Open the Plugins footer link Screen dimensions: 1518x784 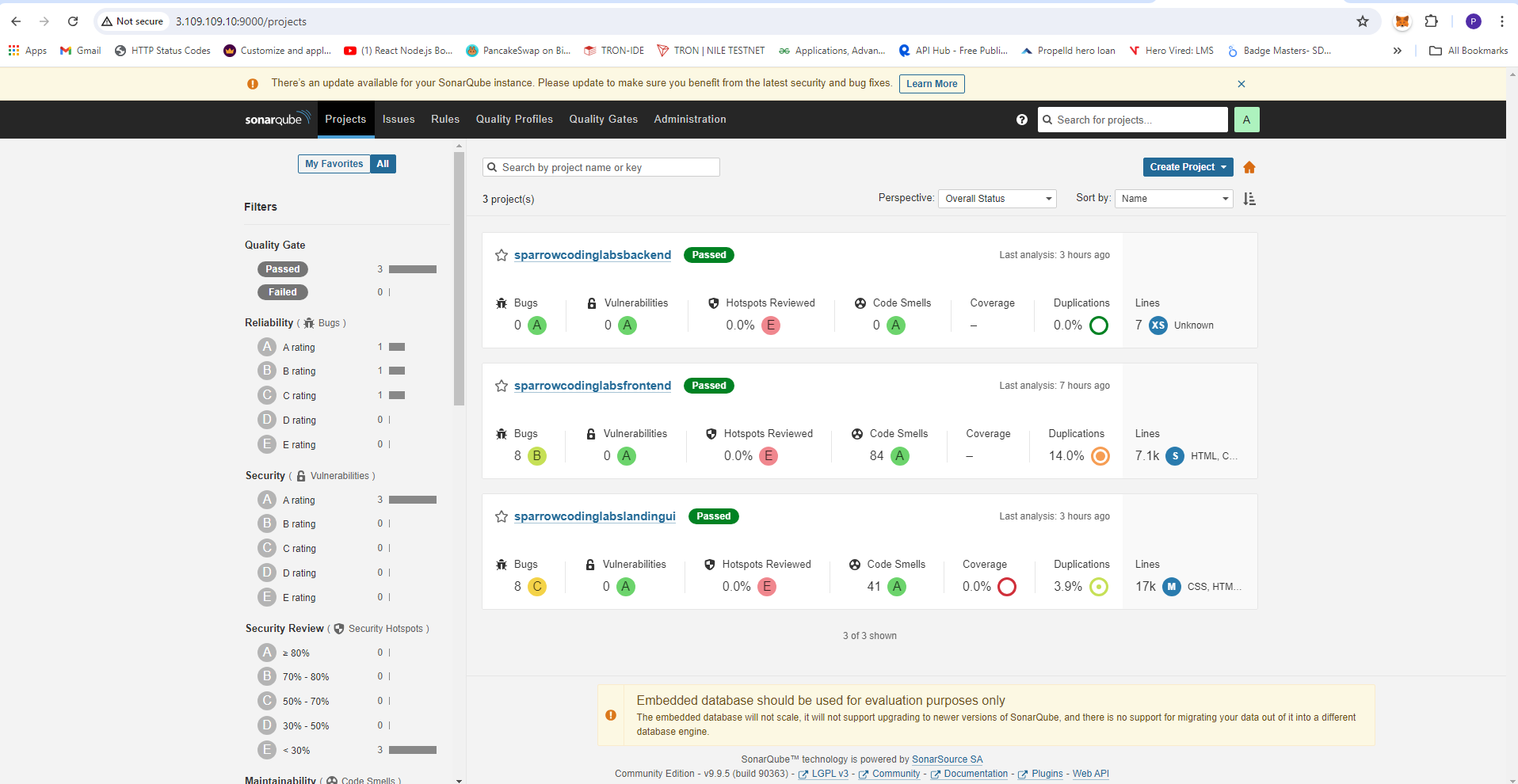point(1047,774)
